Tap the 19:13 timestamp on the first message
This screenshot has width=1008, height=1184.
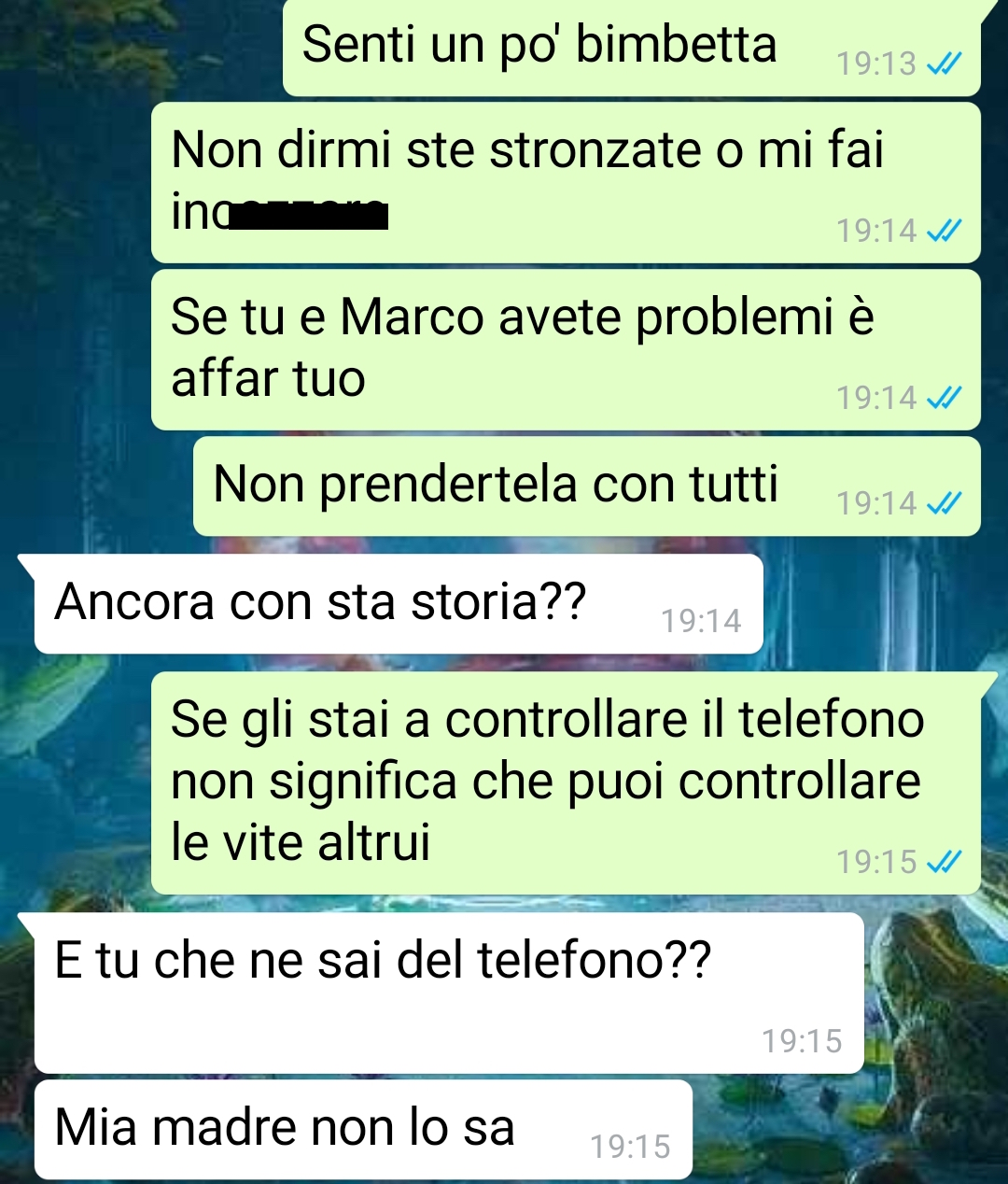(x=876, y=63)
